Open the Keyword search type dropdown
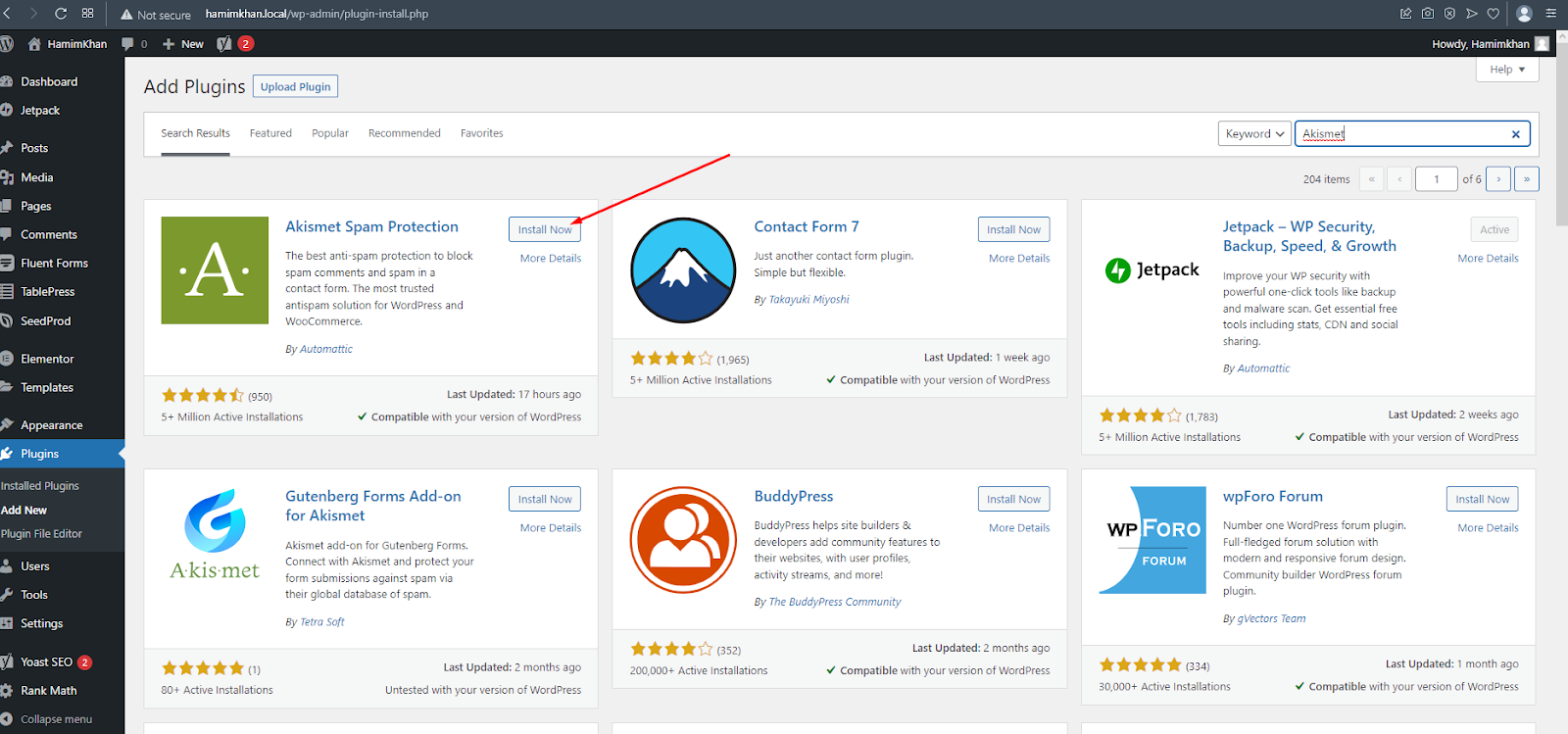 tap(1254, 134)
